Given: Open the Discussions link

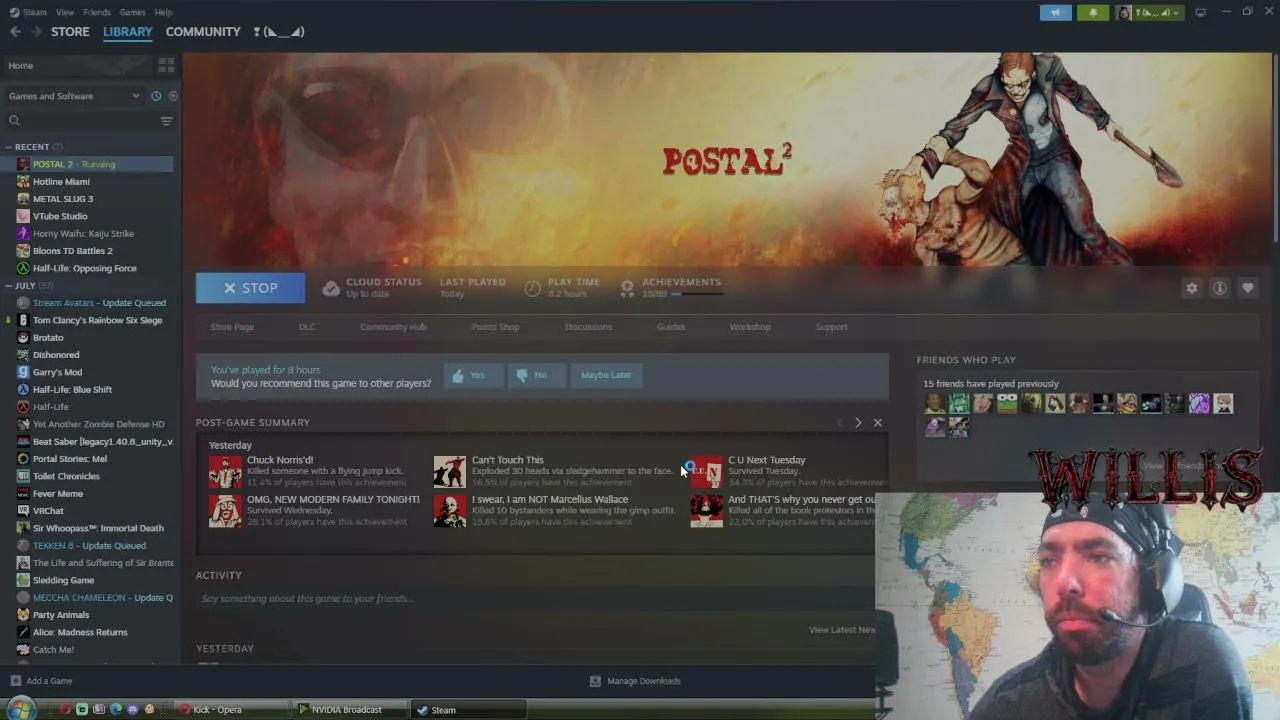Looking at the screenshot, I should pos(588,327).
